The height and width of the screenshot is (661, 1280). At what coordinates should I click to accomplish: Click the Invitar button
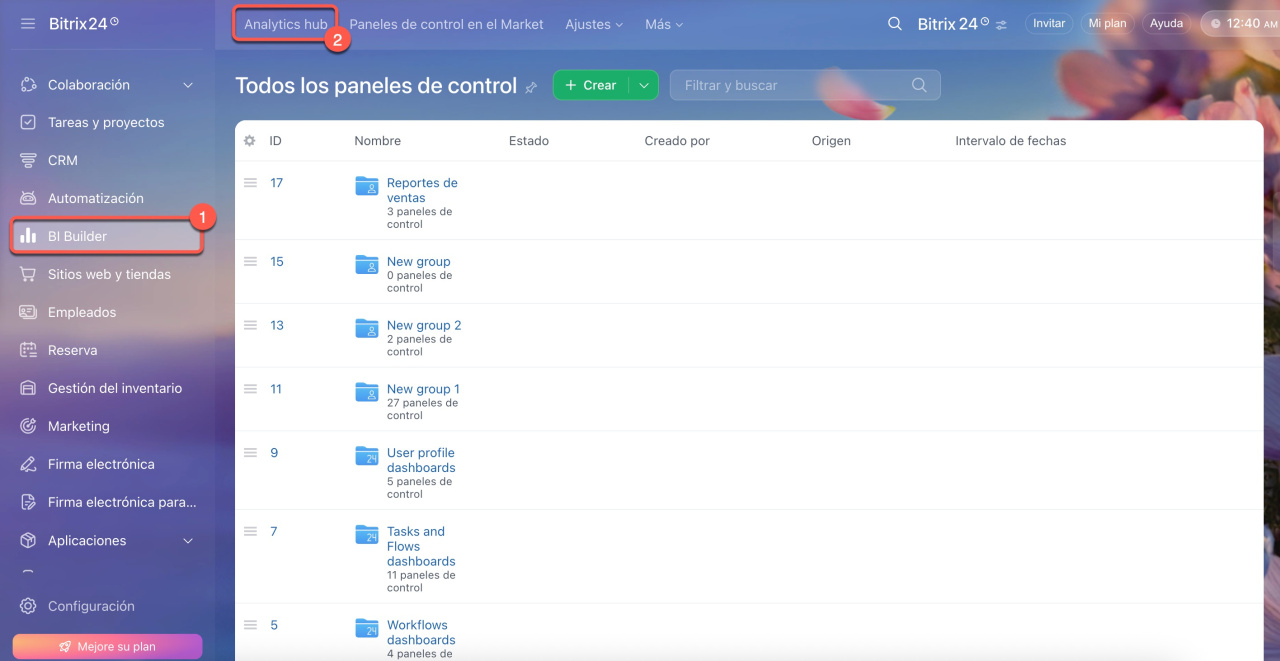pos(1048,23)
